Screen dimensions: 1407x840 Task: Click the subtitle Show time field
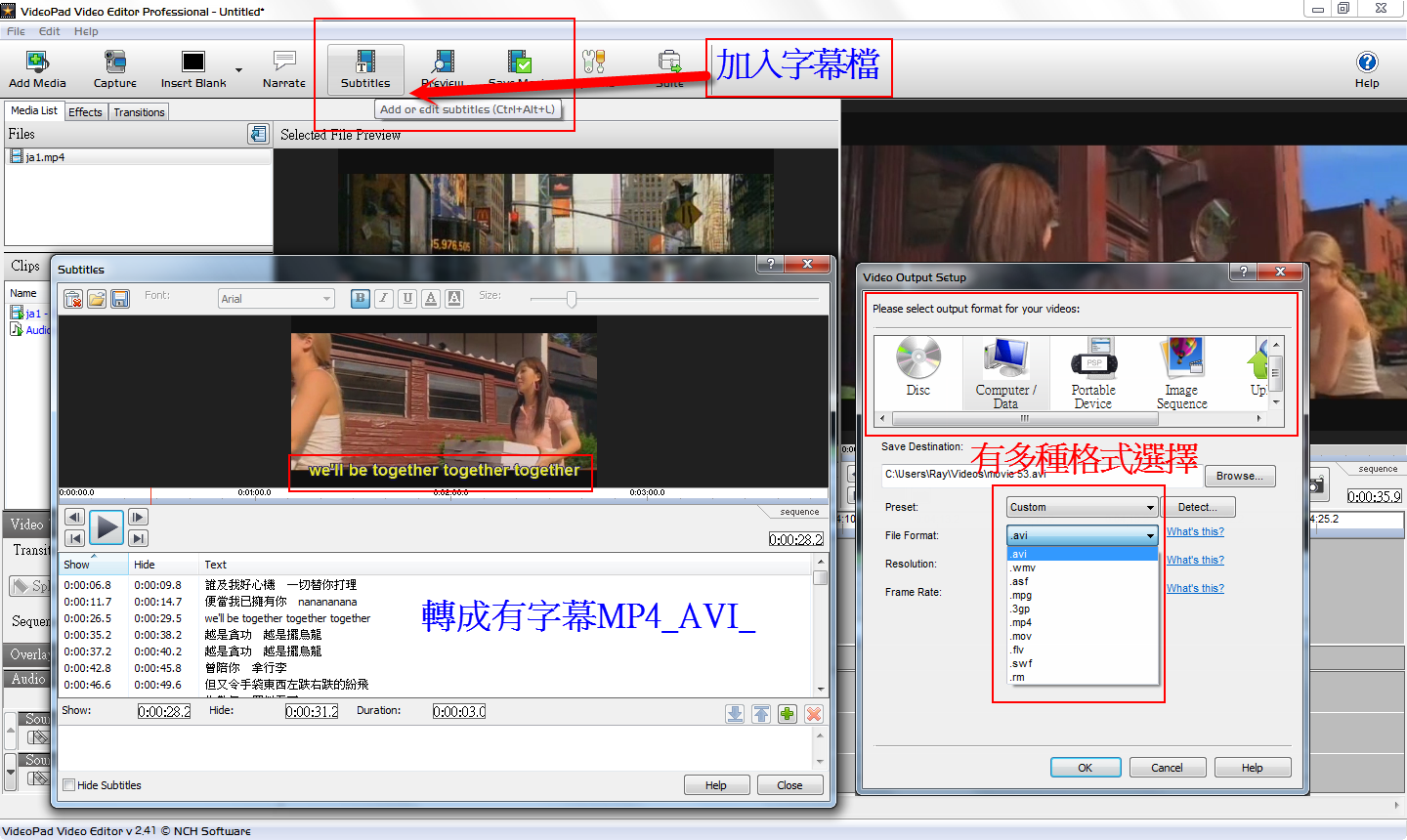[x=164, y=712]
